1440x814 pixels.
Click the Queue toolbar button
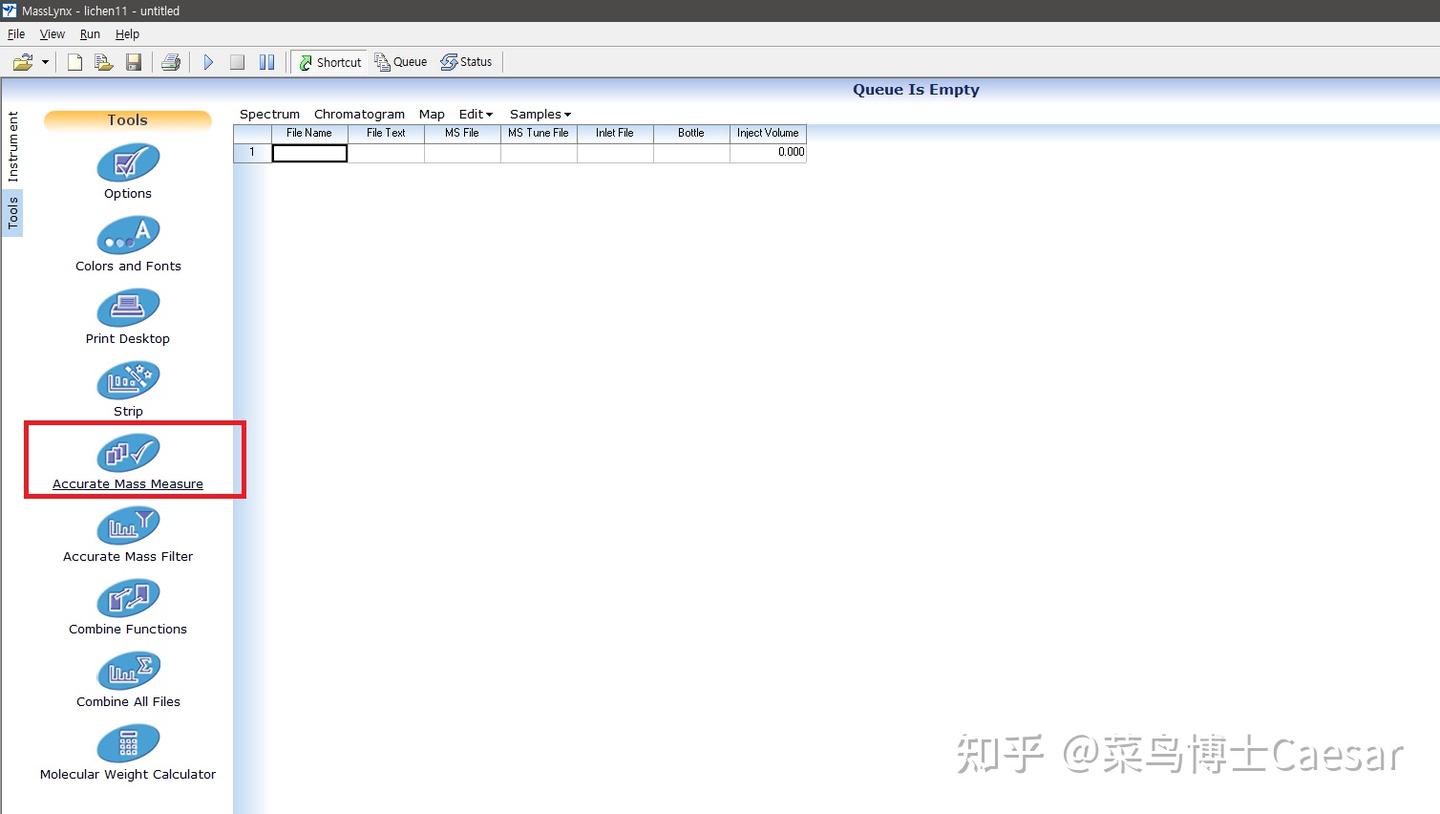click(x=399, y=61)
